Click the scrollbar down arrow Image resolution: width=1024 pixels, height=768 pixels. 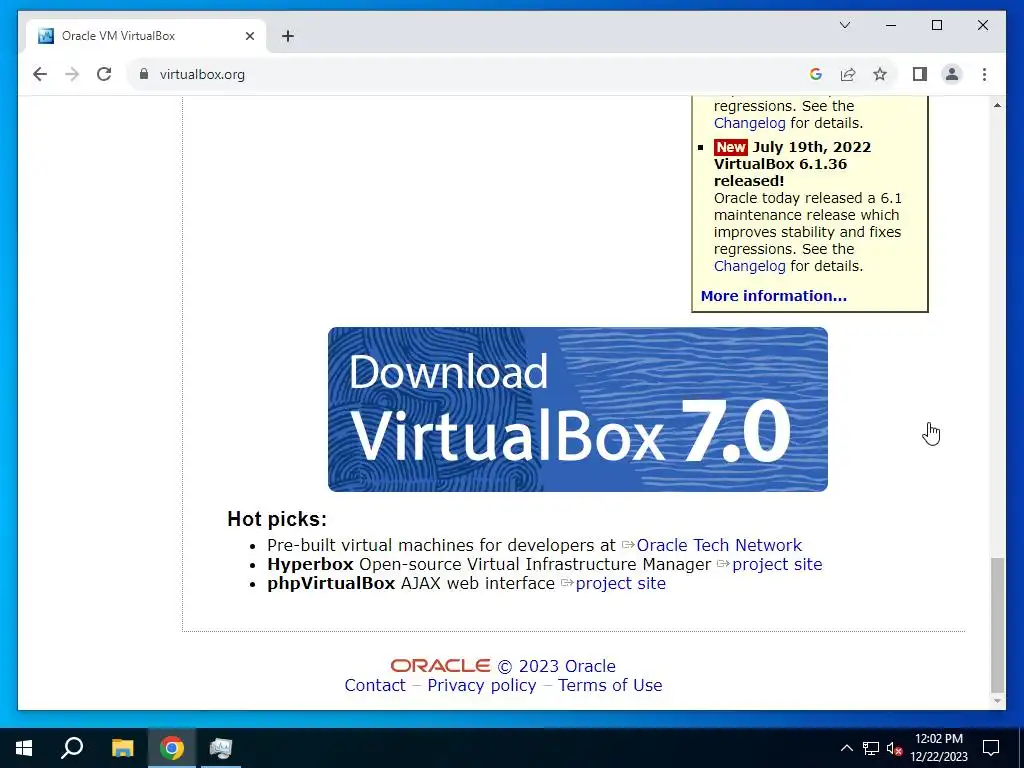997,701
